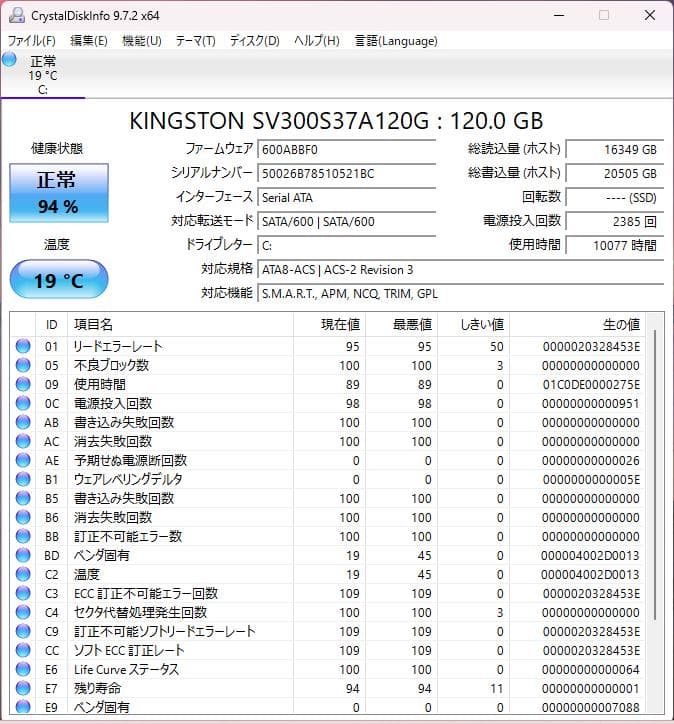
Task: Open the 機能(U) menu
Action: click(x=142, y=41)
